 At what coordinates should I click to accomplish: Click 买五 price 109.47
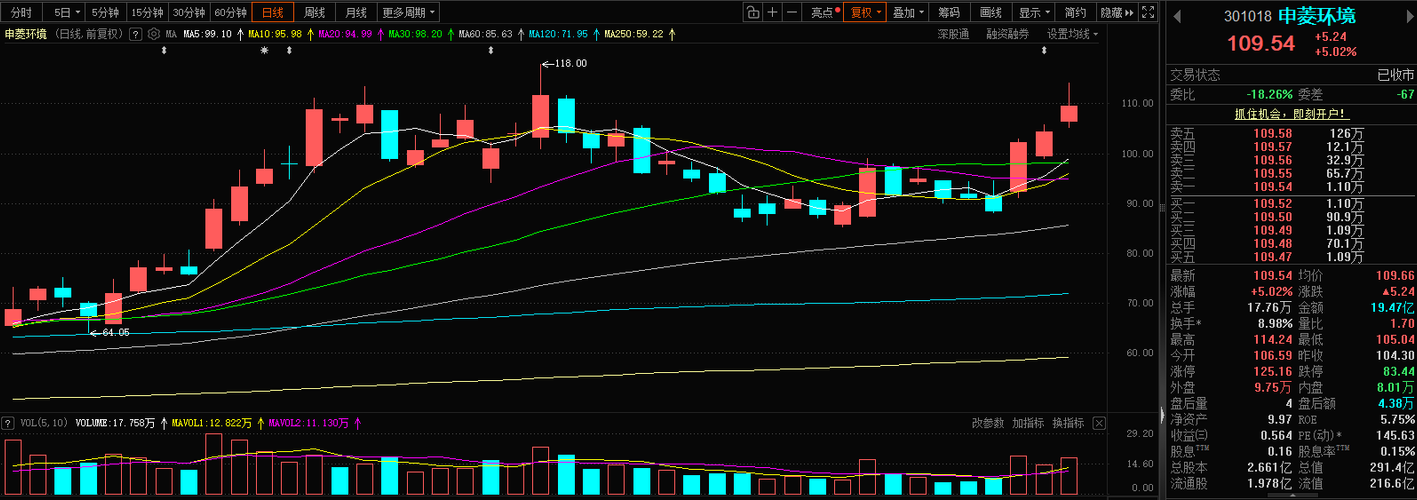[1272, 257]
